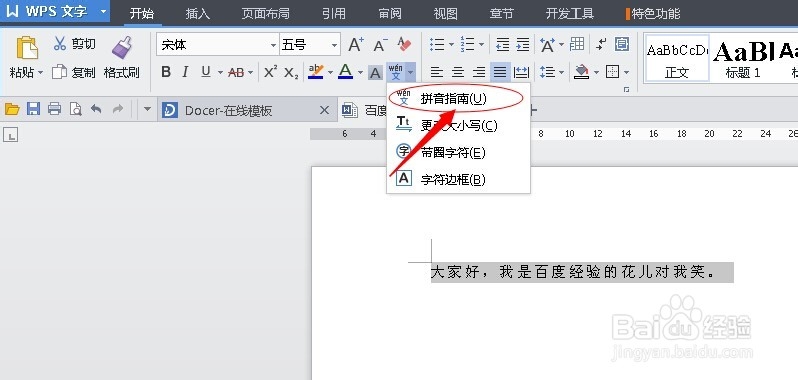Click the phonetic guide wén ribbon icon
798x380 pixels.
pos(395,72)
